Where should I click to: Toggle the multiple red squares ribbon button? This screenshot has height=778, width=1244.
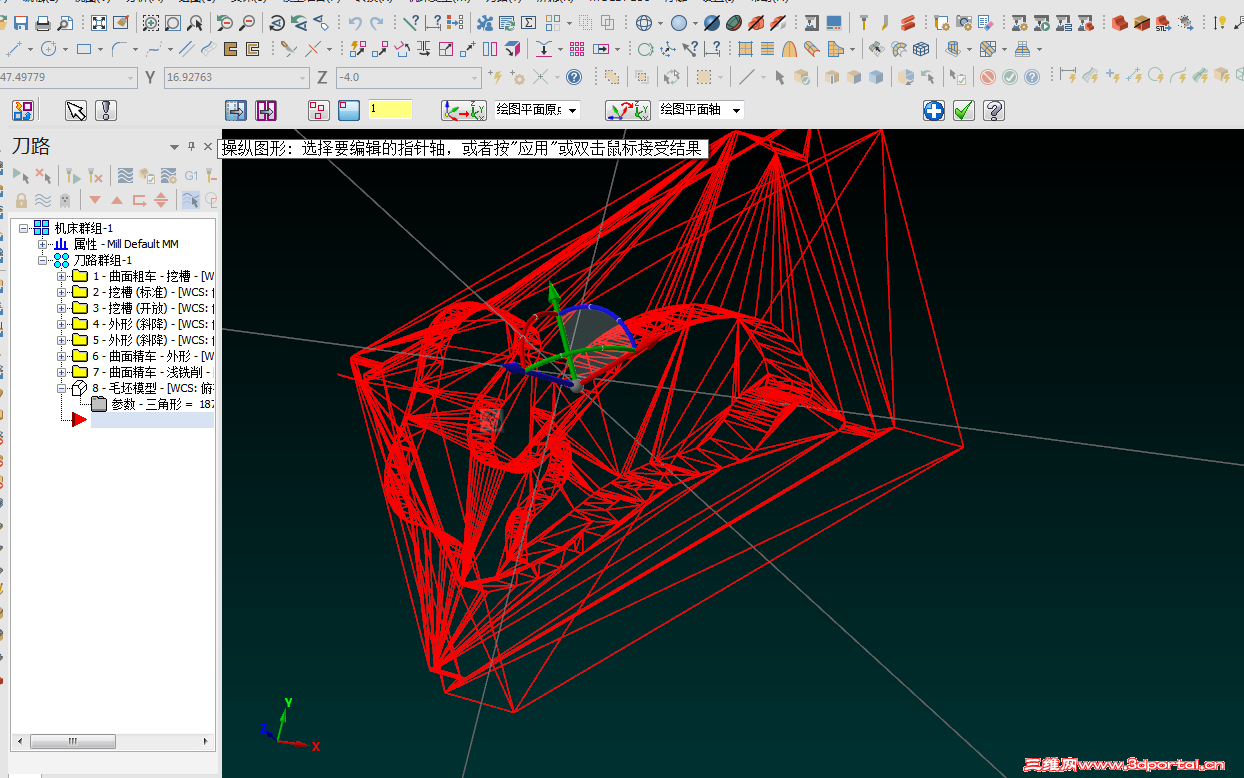click(x=318, y=110)
